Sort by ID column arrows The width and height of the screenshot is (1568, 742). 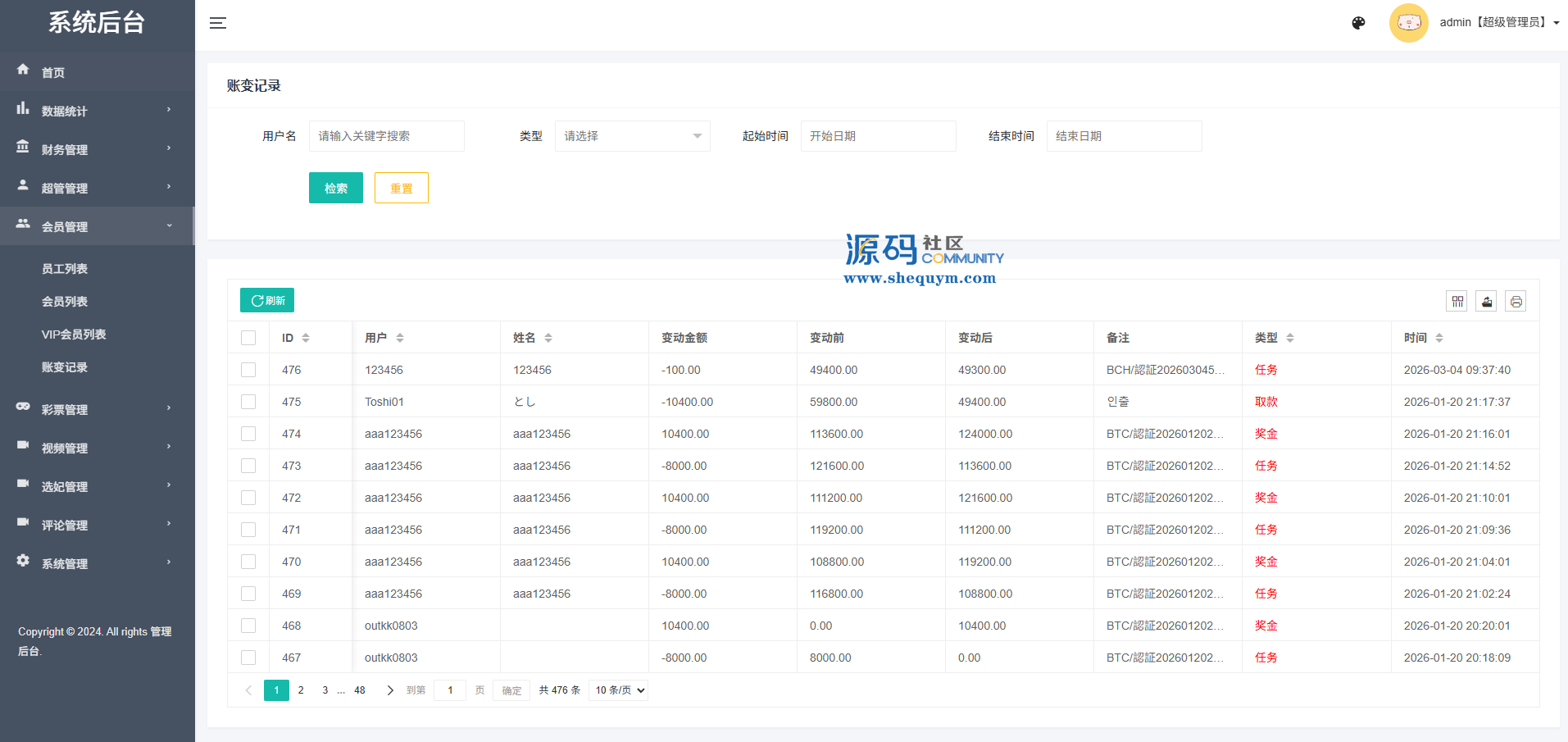click(306, 338)
